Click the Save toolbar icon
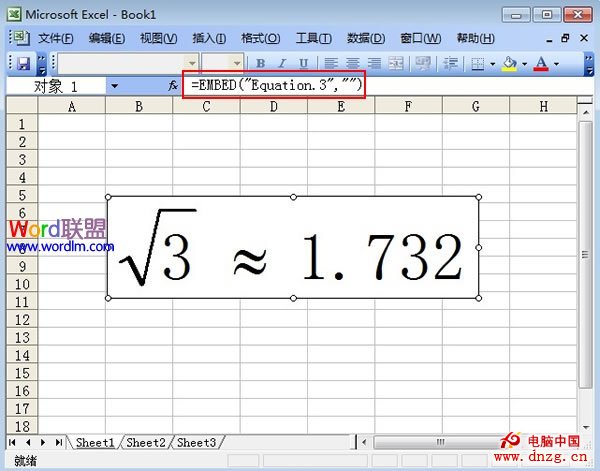 23,64
